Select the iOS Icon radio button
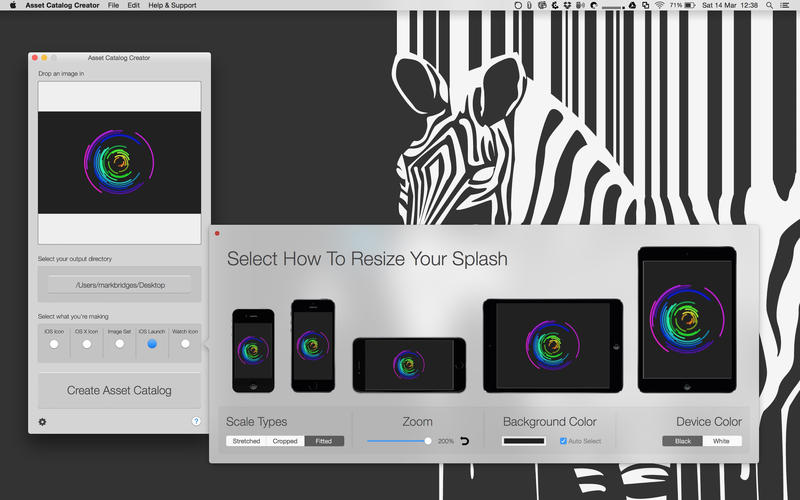The width and height of the screenshot is (800, 500). point(54,344)
